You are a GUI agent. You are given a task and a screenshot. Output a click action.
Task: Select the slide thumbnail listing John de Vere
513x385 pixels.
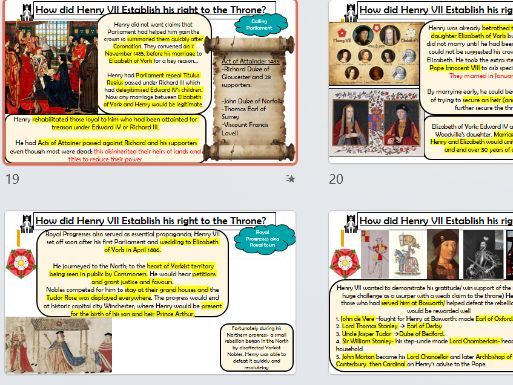[421, 292]
